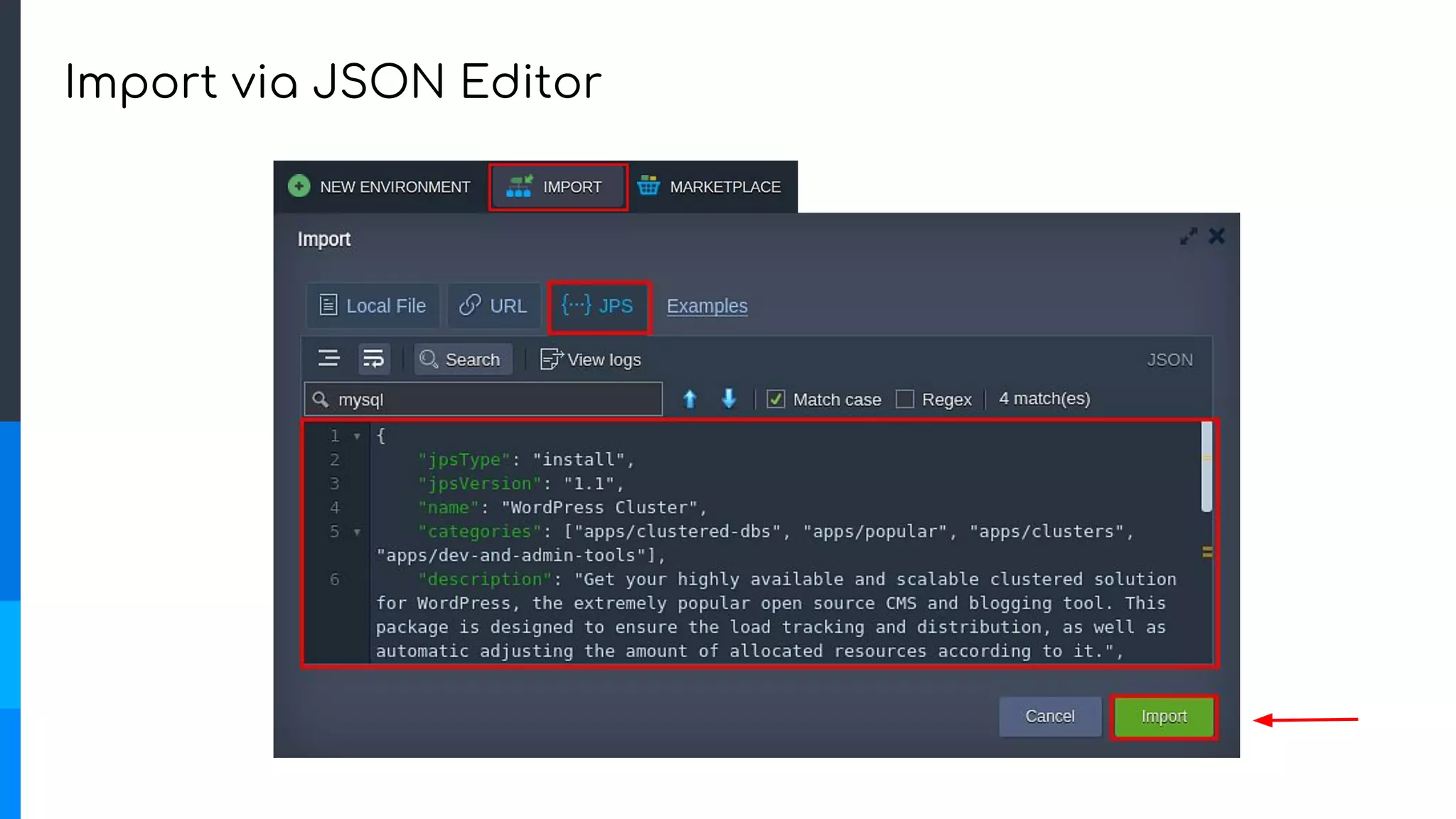
Task: Open View logs
Action: pos(590,360)
